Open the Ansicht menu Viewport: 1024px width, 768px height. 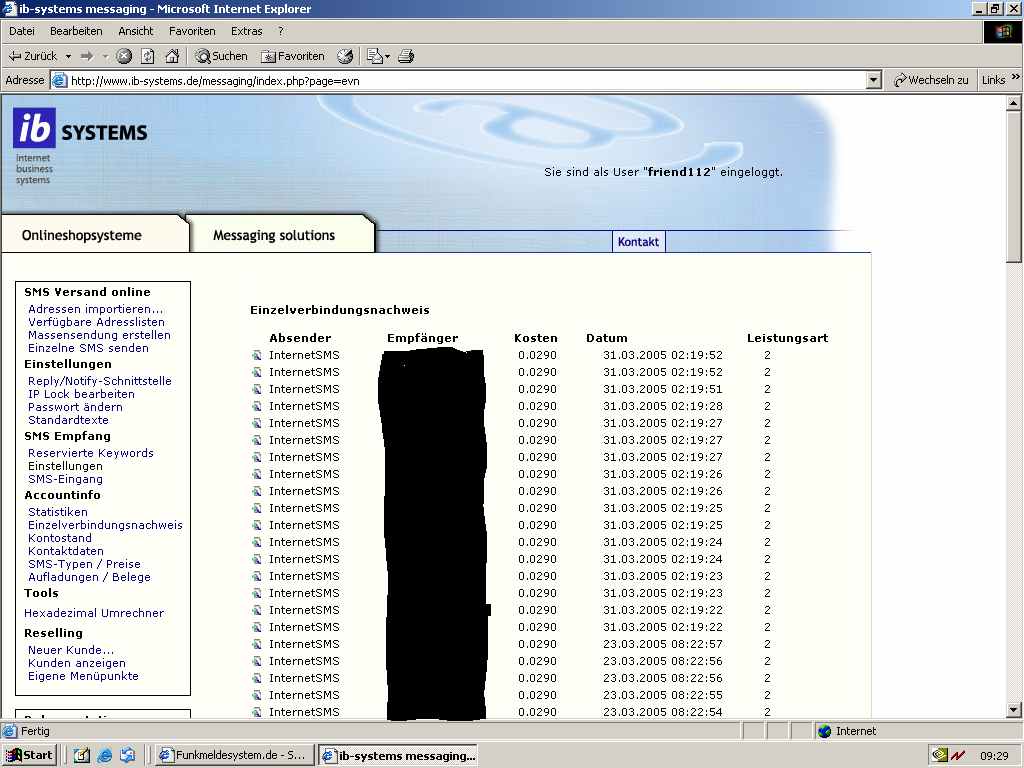[136, 31]
